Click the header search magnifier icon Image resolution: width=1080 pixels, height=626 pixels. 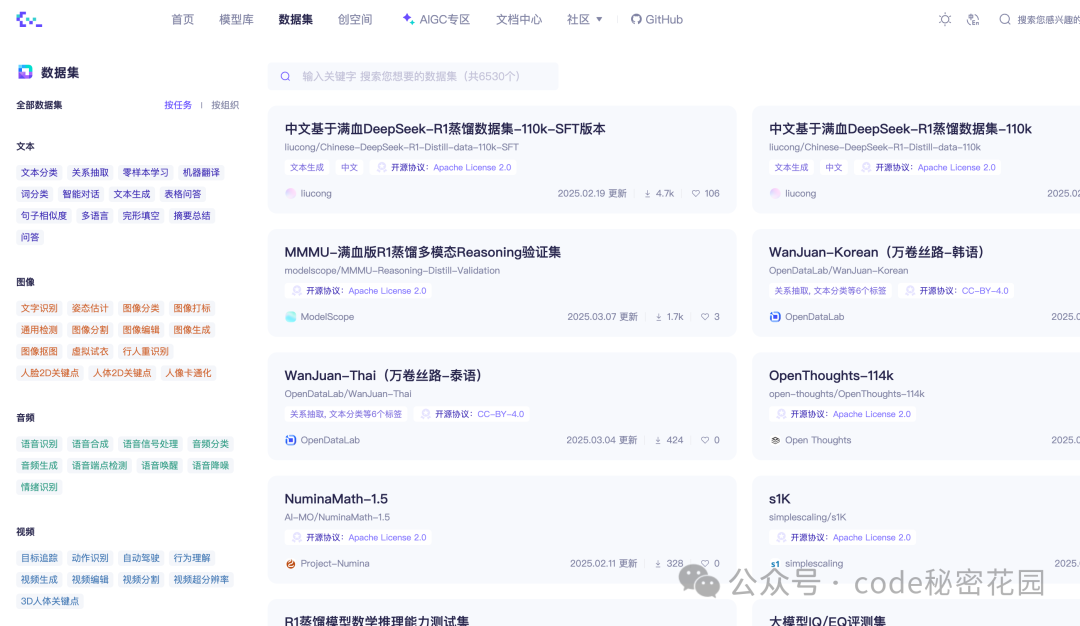pyautogui.click(x=1005, y=19)
